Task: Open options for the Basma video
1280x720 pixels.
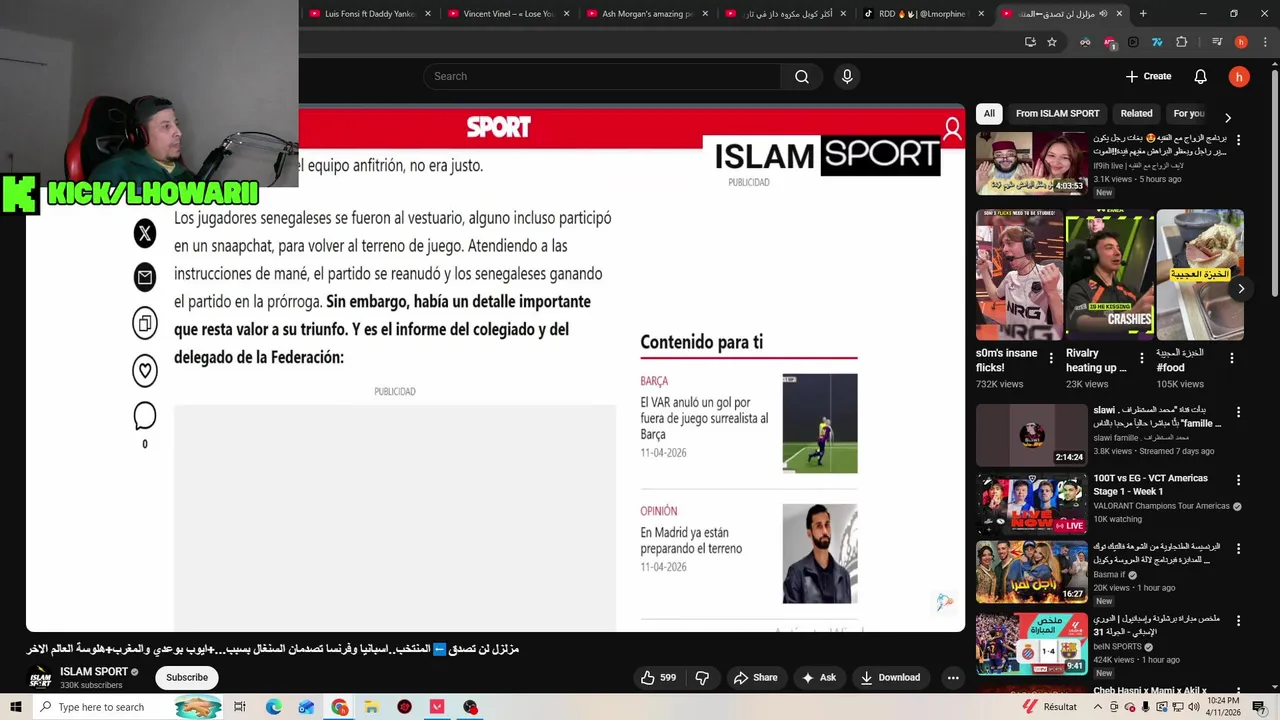Action: coord(1239,549)
